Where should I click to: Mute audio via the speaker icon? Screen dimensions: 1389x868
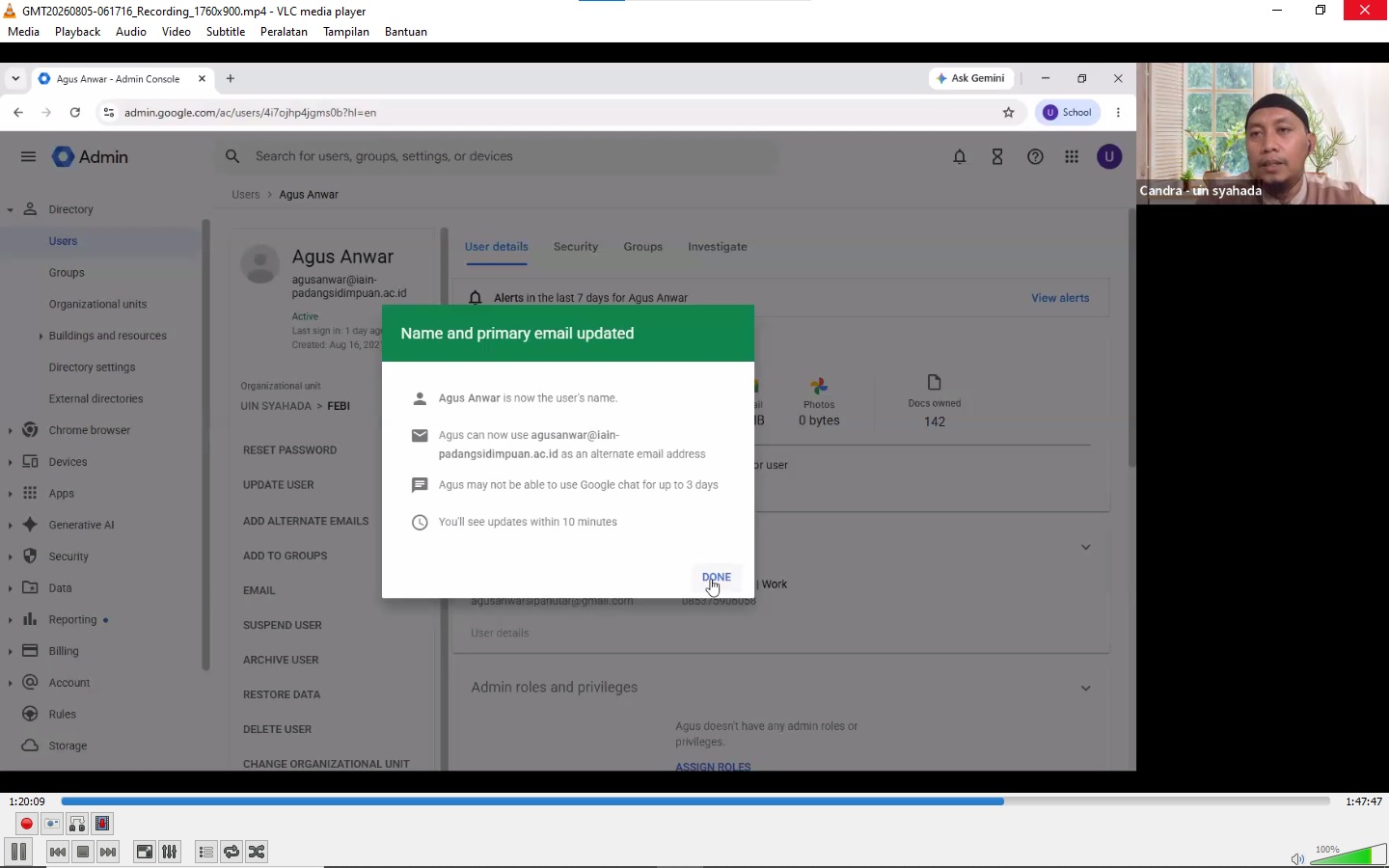(x=1297, y=858)
